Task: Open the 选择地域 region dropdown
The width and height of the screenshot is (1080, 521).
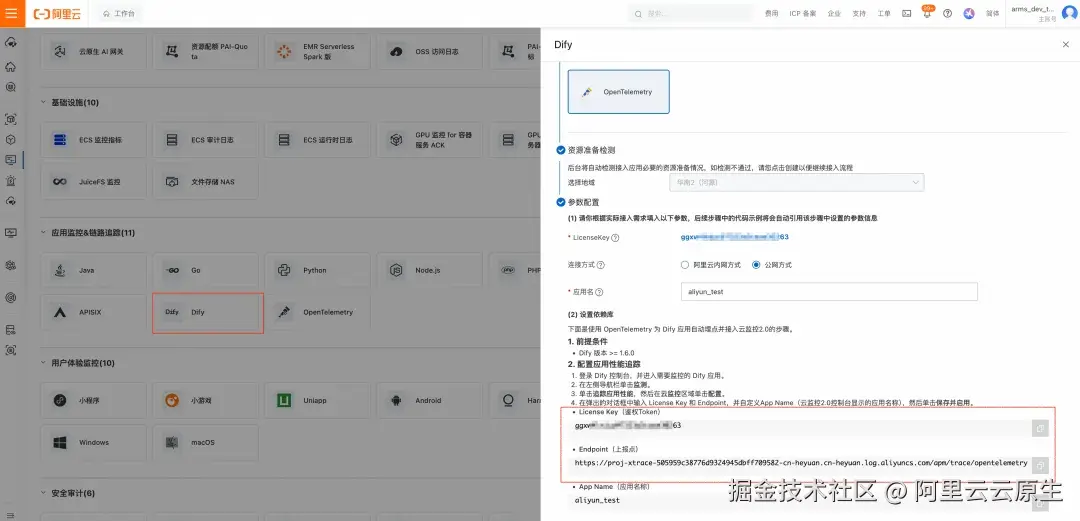Action: click(x=796, y=182)
